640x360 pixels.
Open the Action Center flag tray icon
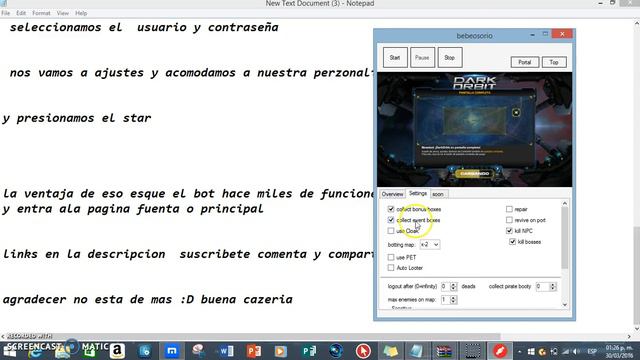[554, 351]
